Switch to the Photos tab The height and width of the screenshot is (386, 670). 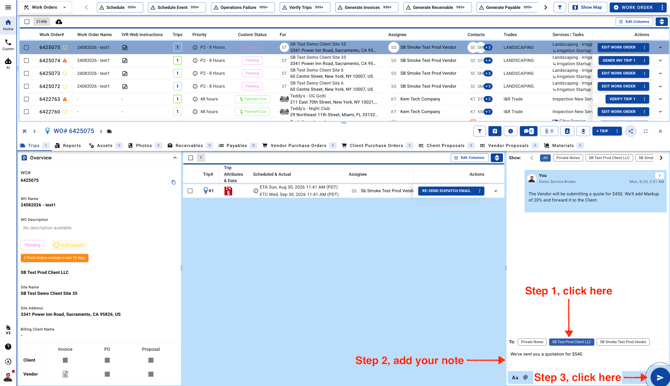point(144,146)
